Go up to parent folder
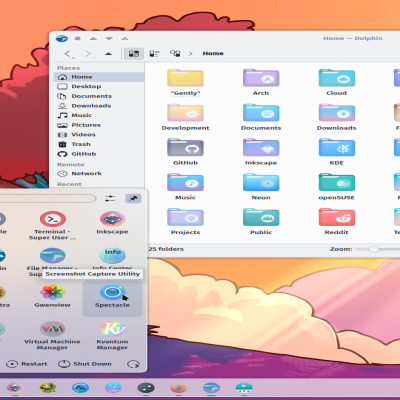The height and width of the screenshot is (400, 400). (108, 54)
